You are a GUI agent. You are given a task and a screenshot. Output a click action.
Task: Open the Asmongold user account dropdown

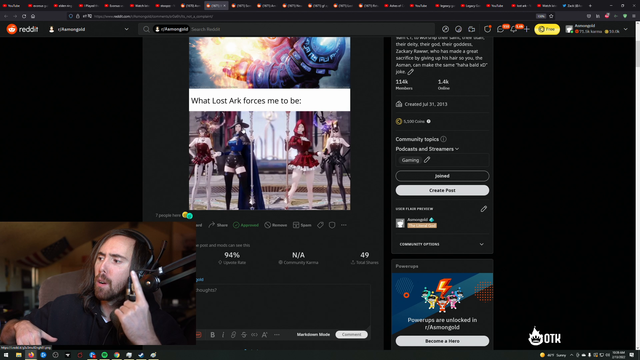click(597, 29)
